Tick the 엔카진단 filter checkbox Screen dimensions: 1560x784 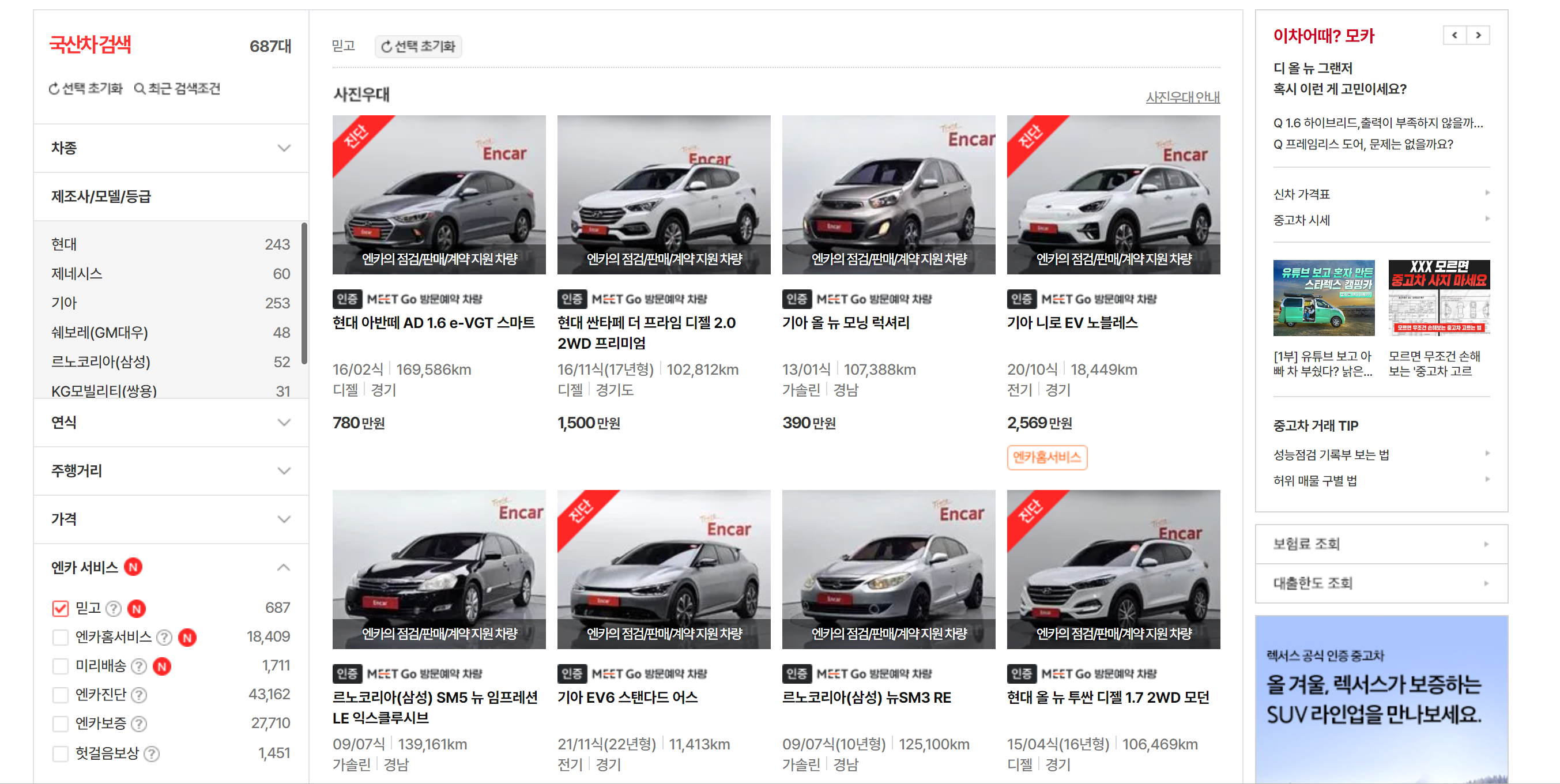pyautogui.click(x=61, y=695)
